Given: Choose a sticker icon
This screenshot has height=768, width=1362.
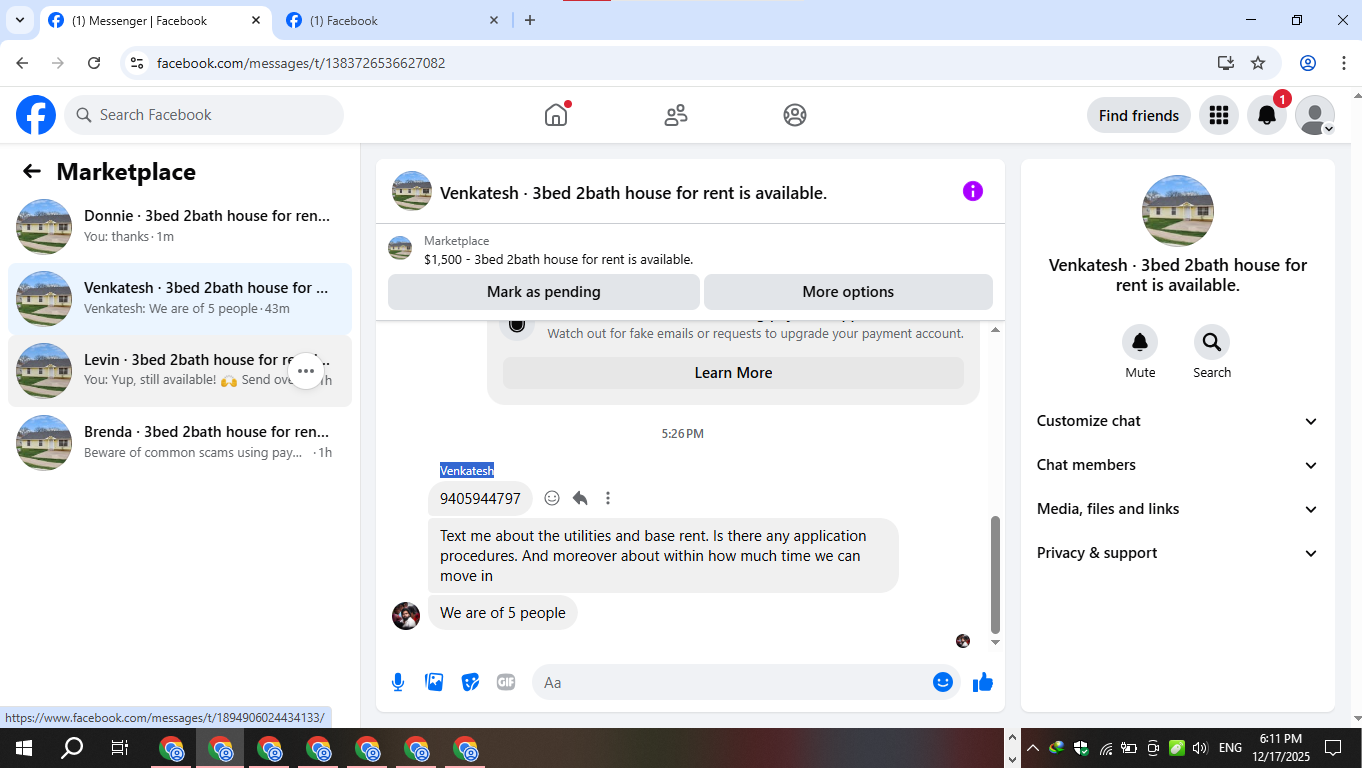Looking at the screenshot, I should pos(470,682).
